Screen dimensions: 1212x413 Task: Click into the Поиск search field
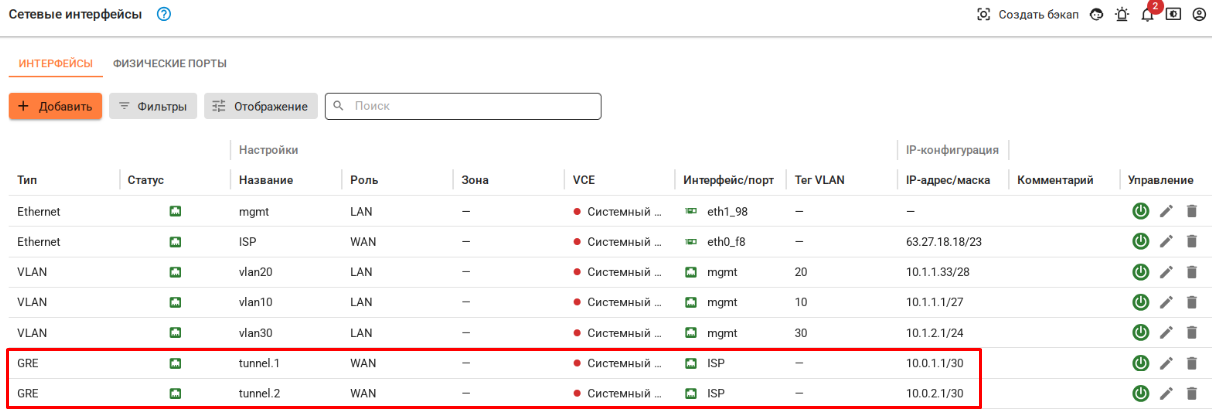point(470,106)
